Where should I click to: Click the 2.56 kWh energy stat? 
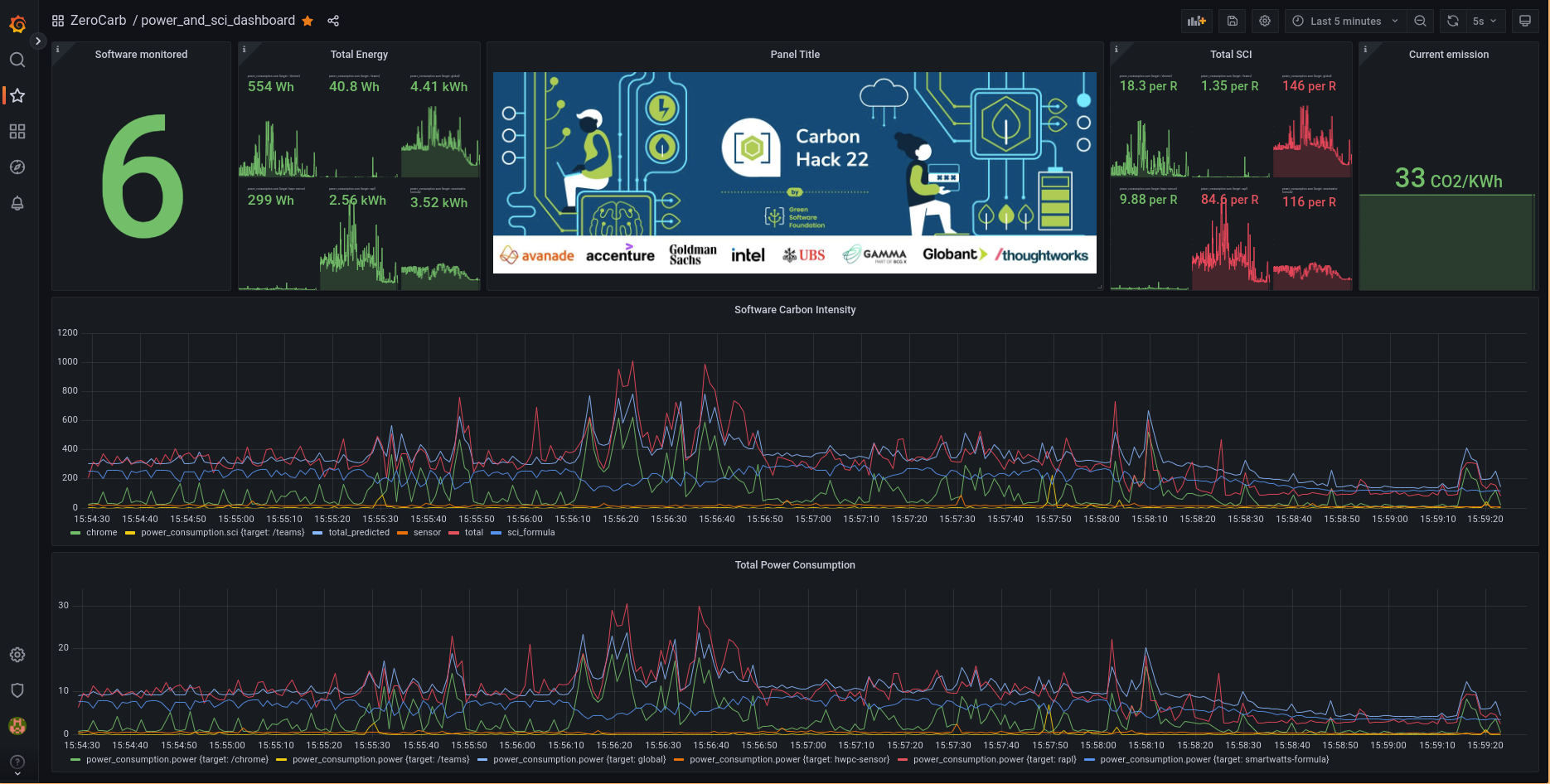pos(357,201)
